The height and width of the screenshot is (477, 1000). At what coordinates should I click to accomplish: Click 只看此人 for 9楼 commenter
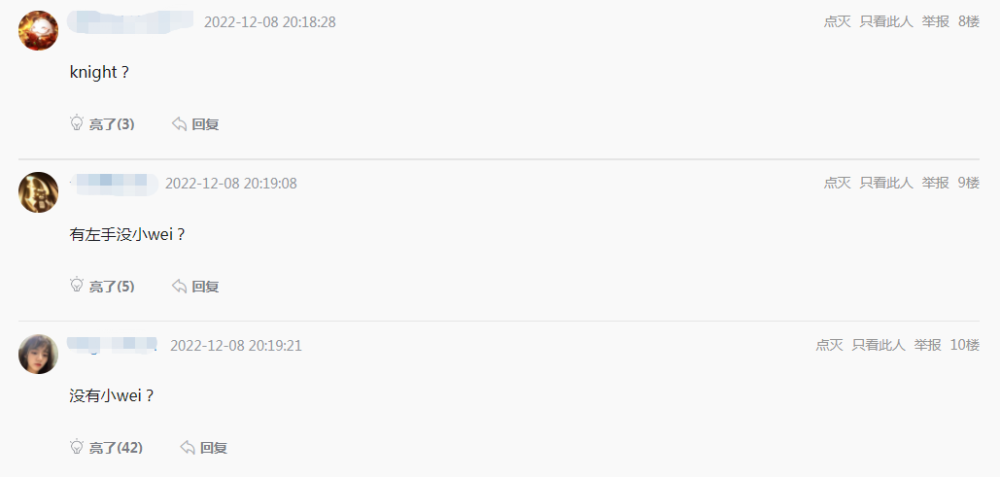click(886, 183)
